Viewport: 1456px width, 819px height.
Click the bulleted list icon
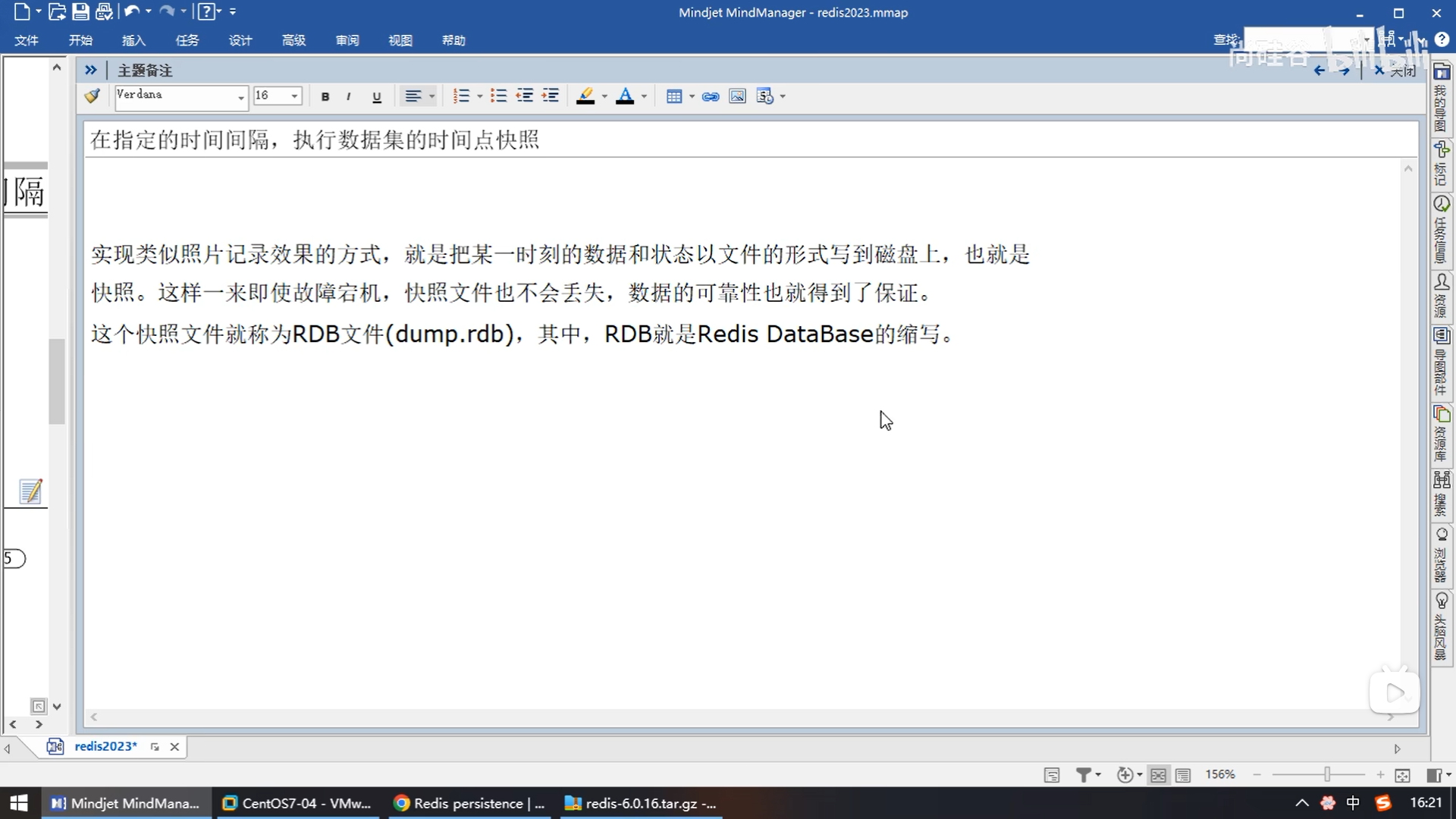point(498,96)
